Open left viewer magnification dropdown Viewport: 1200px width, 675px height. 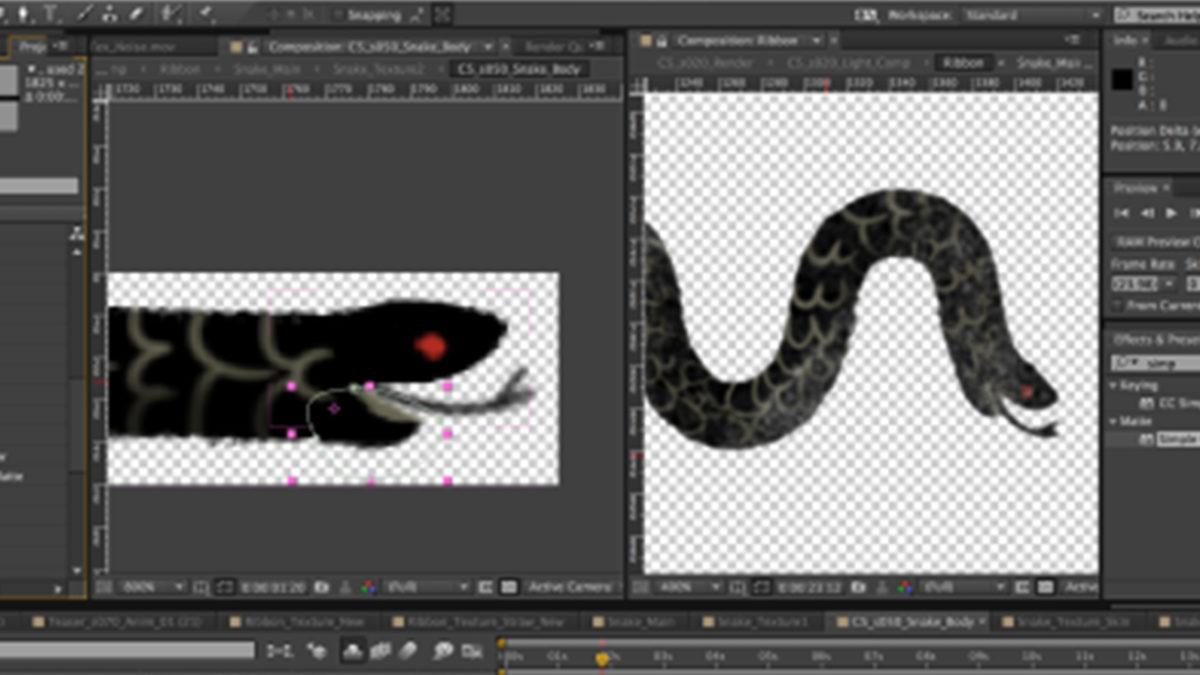[x=153, y=587]
